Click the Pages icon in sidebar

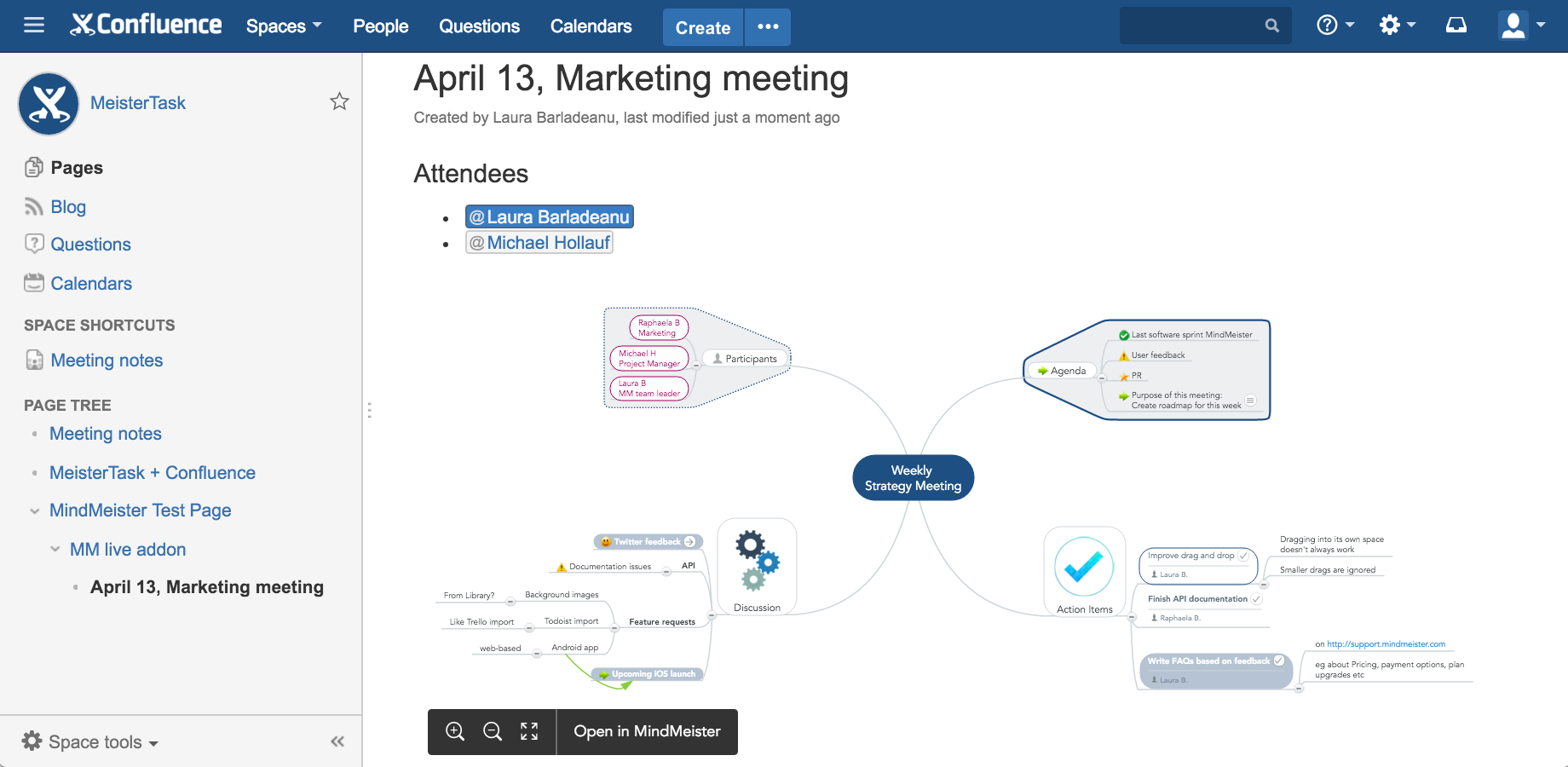34,167
